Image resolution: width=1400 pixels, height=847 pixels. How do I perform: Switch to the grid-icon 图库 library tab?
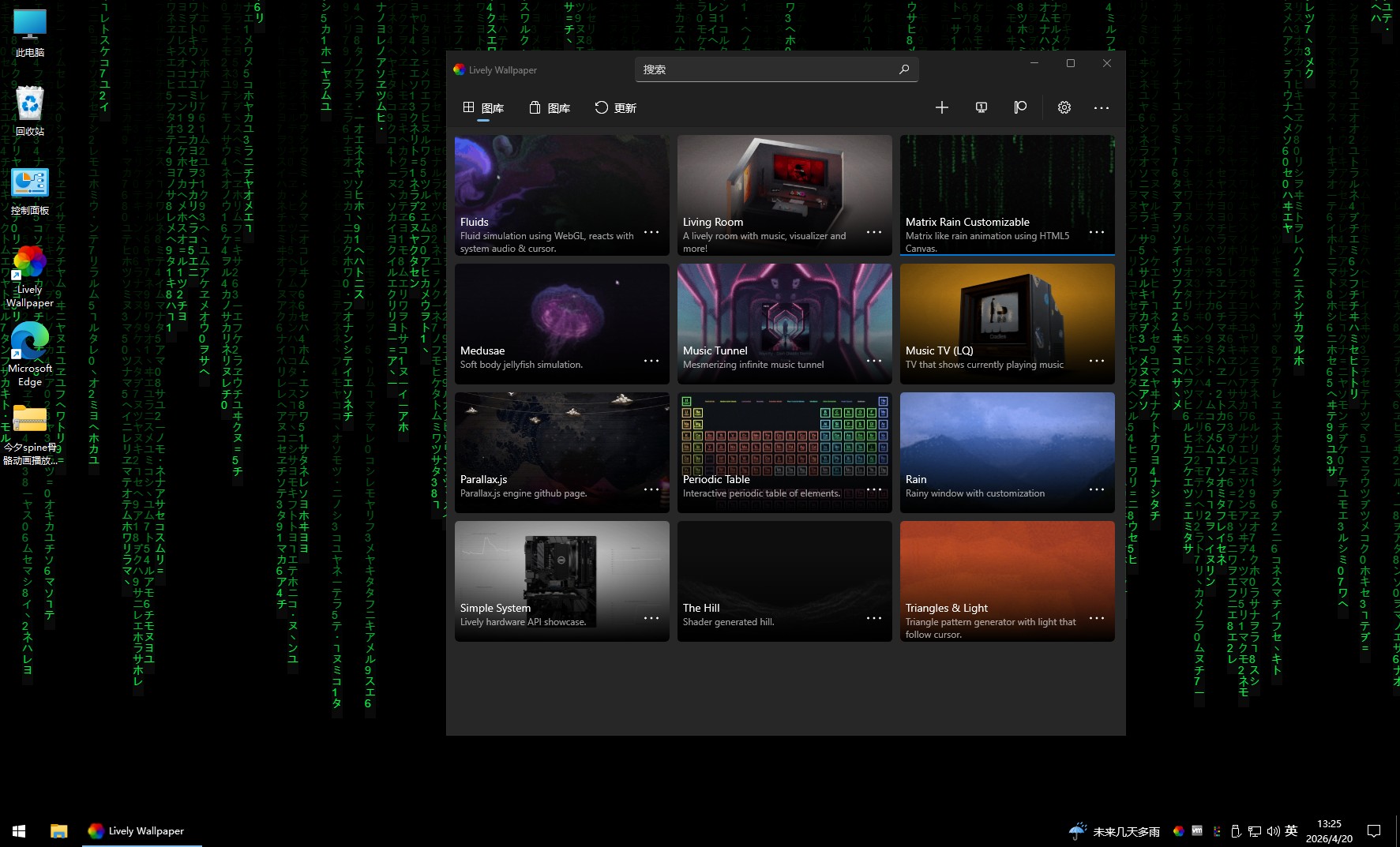tap(483, 108)
